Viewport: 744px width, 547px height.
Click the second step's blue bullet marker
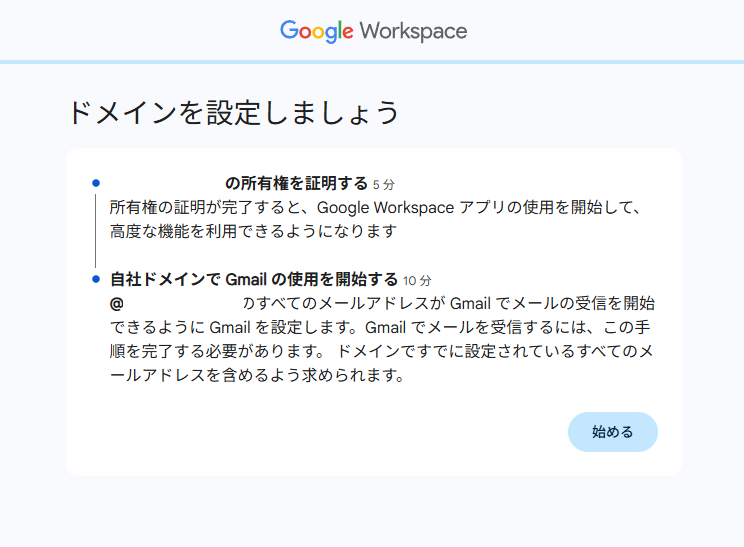(96, 279)
